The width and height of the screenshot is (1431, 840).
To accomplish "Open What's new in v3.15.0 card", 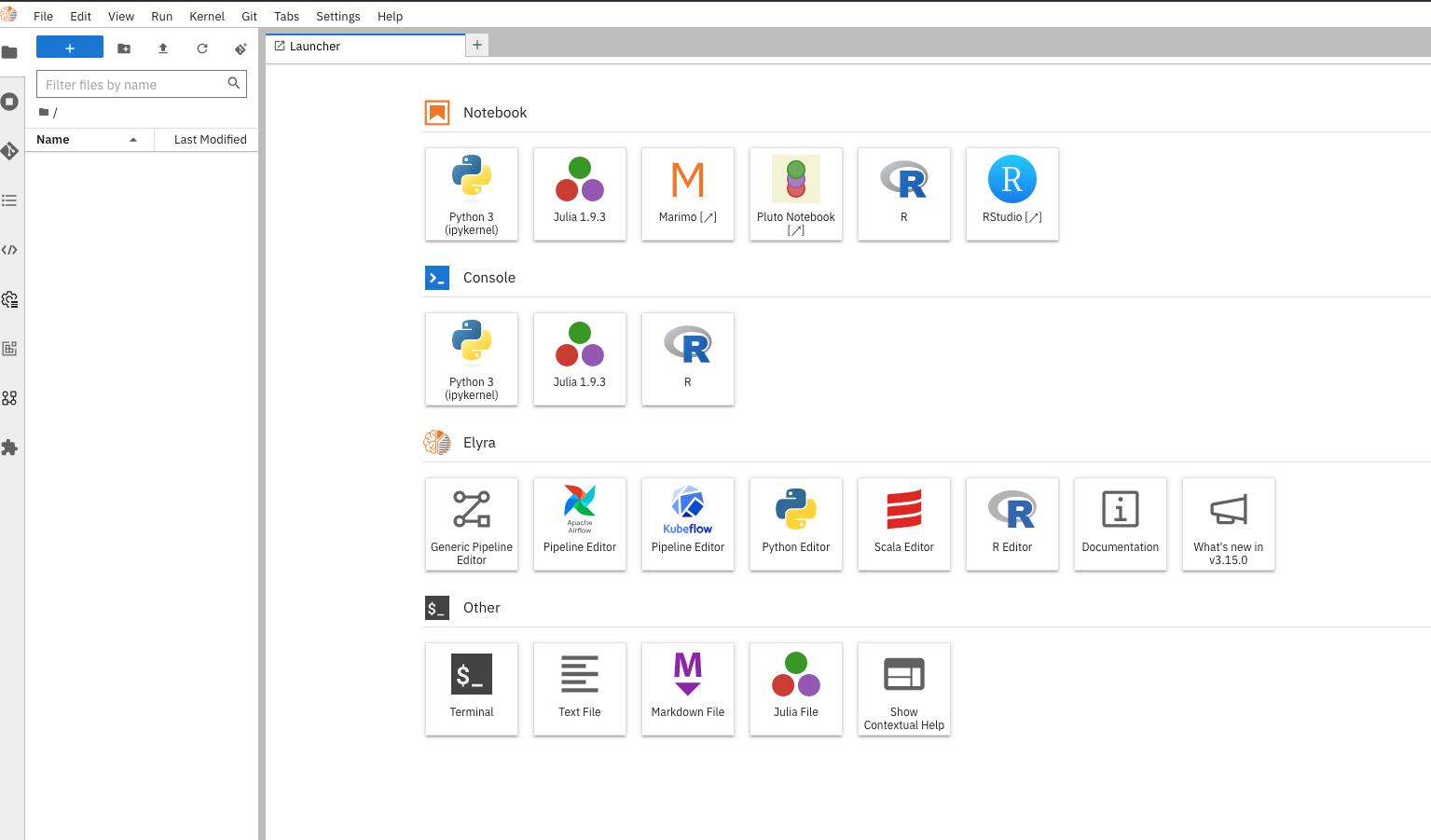I will [1229, 524].
